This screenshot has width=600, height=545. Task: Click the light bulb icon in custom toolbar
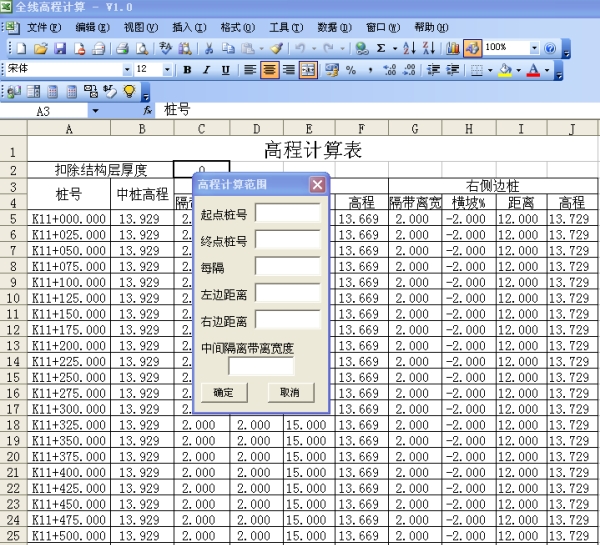129,91
